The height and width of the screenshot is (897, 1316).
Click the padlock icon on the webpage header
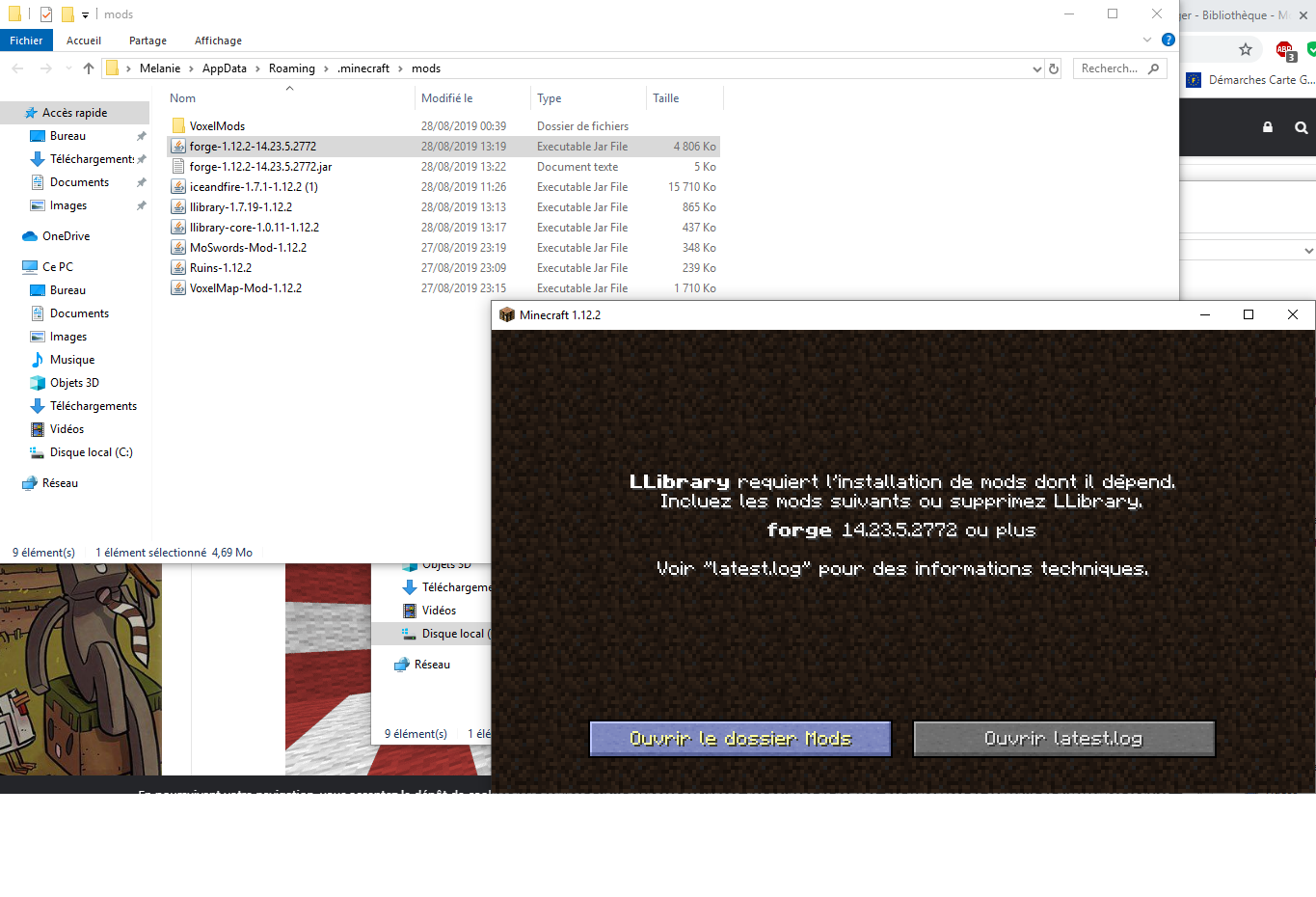[1268, 127]
